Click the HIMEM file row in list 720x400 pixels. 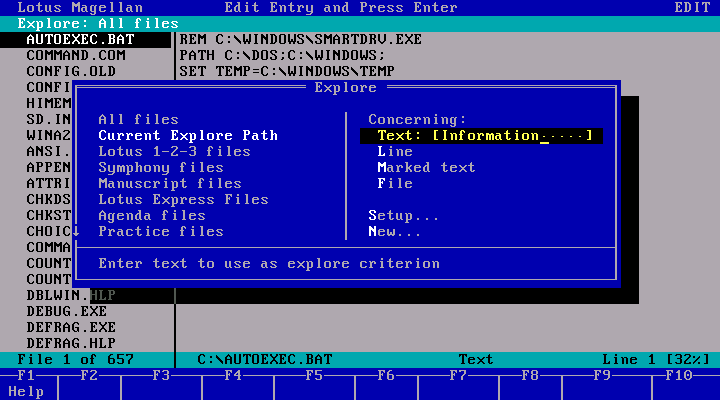pyautogui.click(x=49, y=103)
